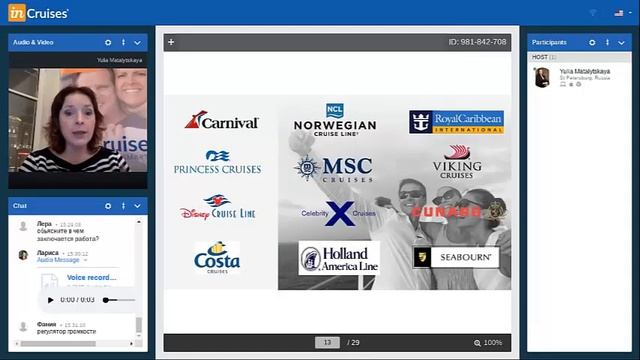Open Audio & Video panel options menu
This screenshot has height=360, width=640.
click(123, 42)
